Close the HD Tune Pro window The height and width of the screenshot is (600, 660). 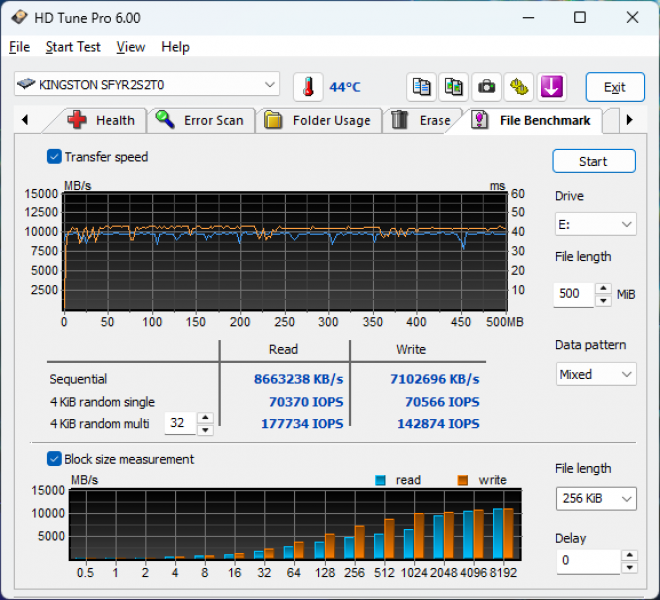(x=632, y=18)
